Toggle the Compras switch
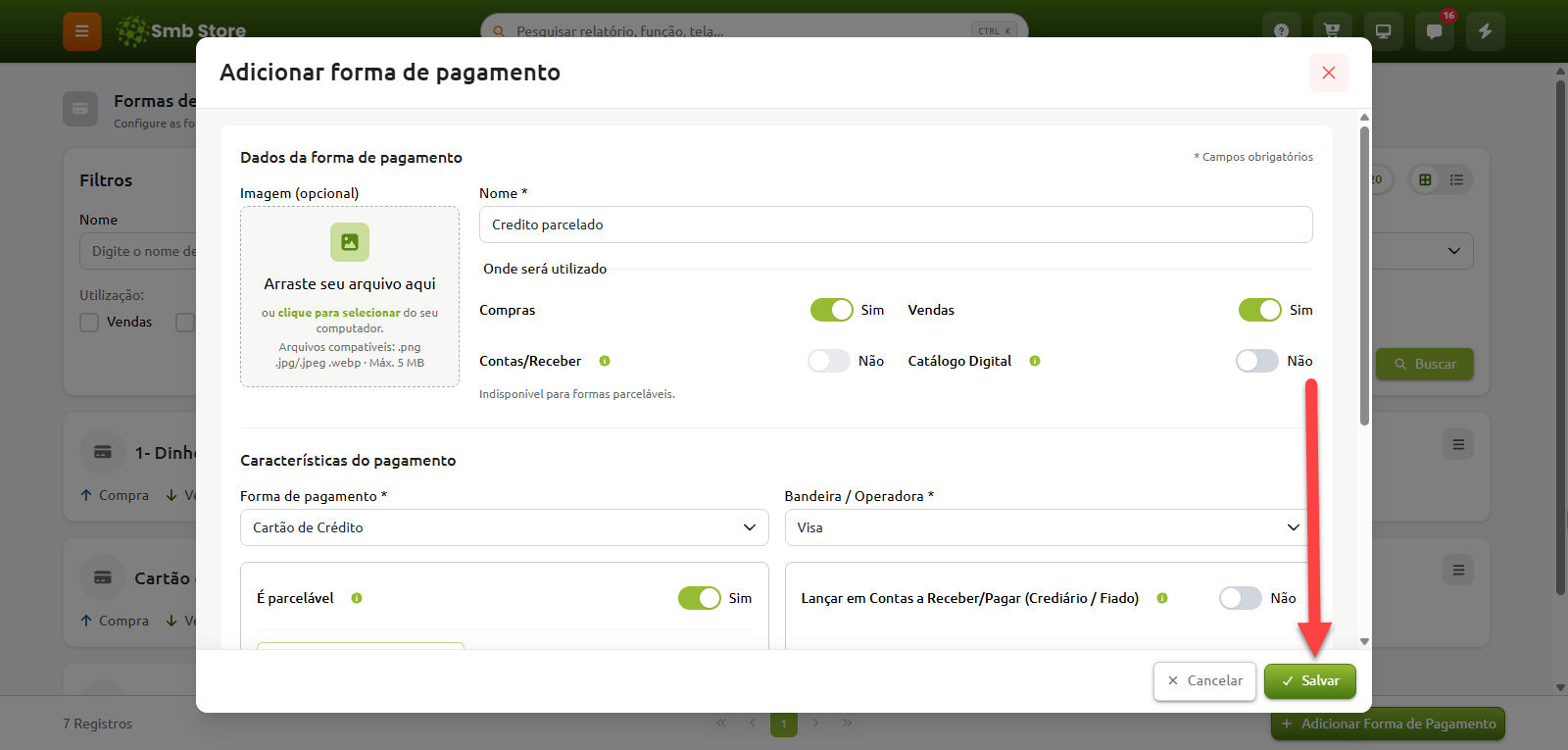 click(x=832, y=310)
